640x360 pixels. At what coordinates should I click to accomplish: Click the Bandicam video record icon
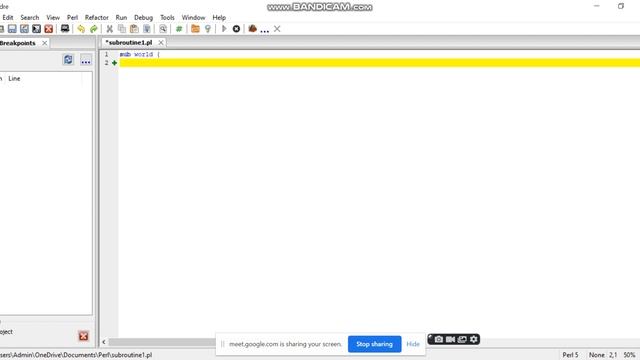(x=450, y=339)
